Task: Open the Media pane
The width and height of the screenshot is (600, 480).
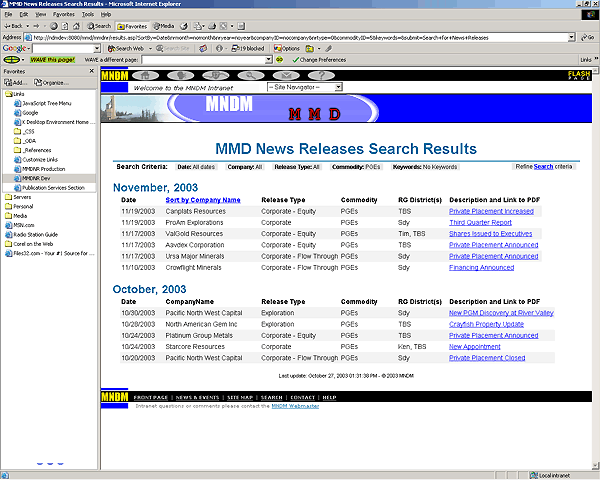Action: click(164, 26)
